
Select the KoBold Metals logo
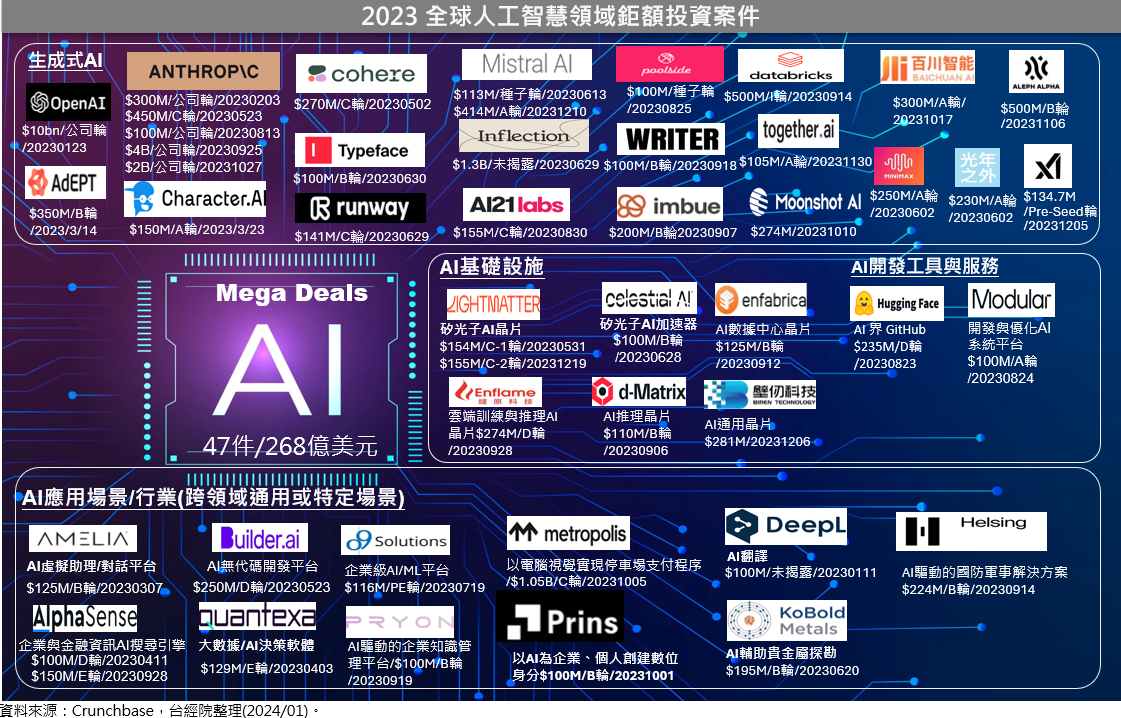coord(786,621)
